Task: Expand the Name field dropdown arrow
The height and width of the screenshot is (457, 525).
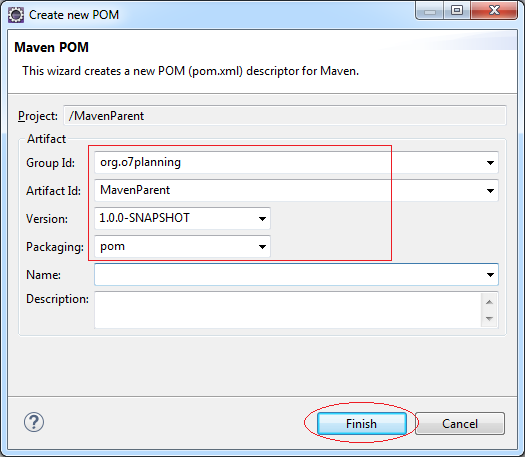Action: [x=490, y=275]
